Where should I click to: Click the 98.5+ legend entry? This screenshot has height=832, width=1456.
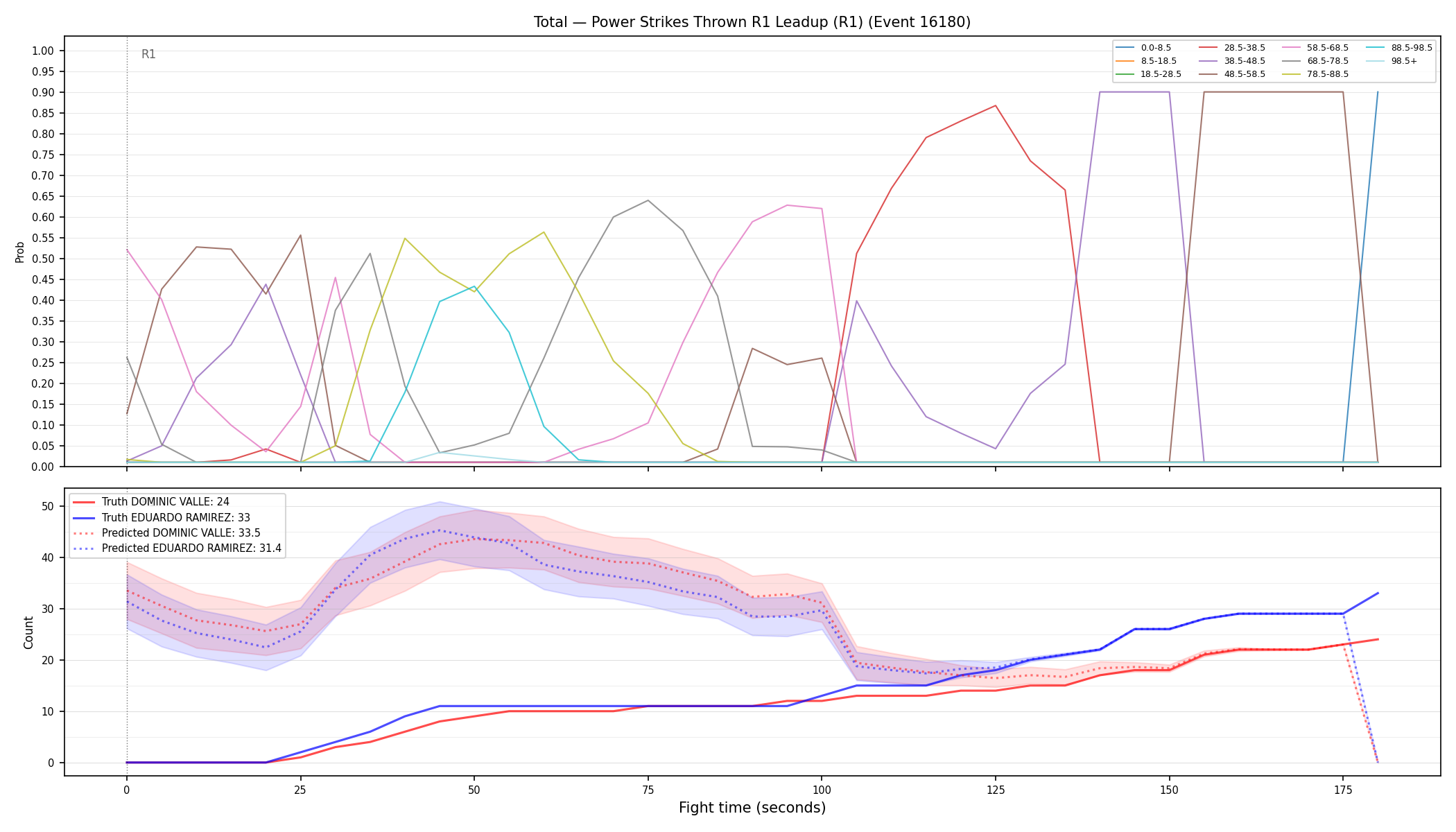tap(1392, 61)
